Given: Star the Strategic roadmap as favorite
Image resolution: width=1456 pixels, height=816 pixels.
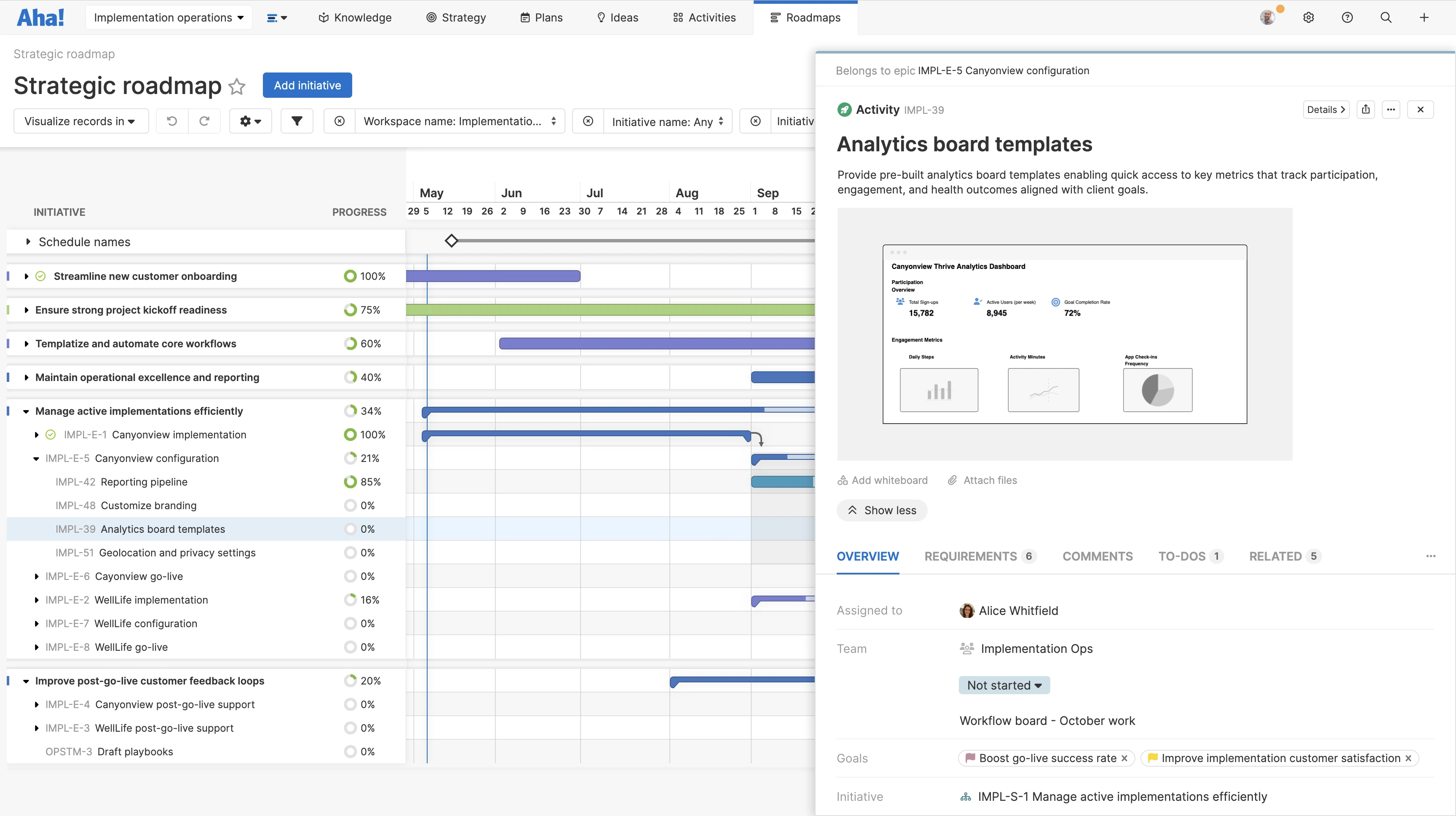Looking at the screenshot, I should click(x=237, y=86).
